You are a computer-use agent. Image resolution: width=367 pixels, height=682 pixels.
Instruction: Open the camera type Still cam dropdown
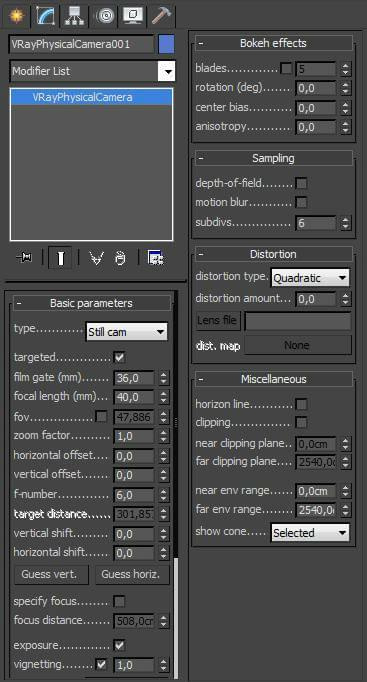127,332
